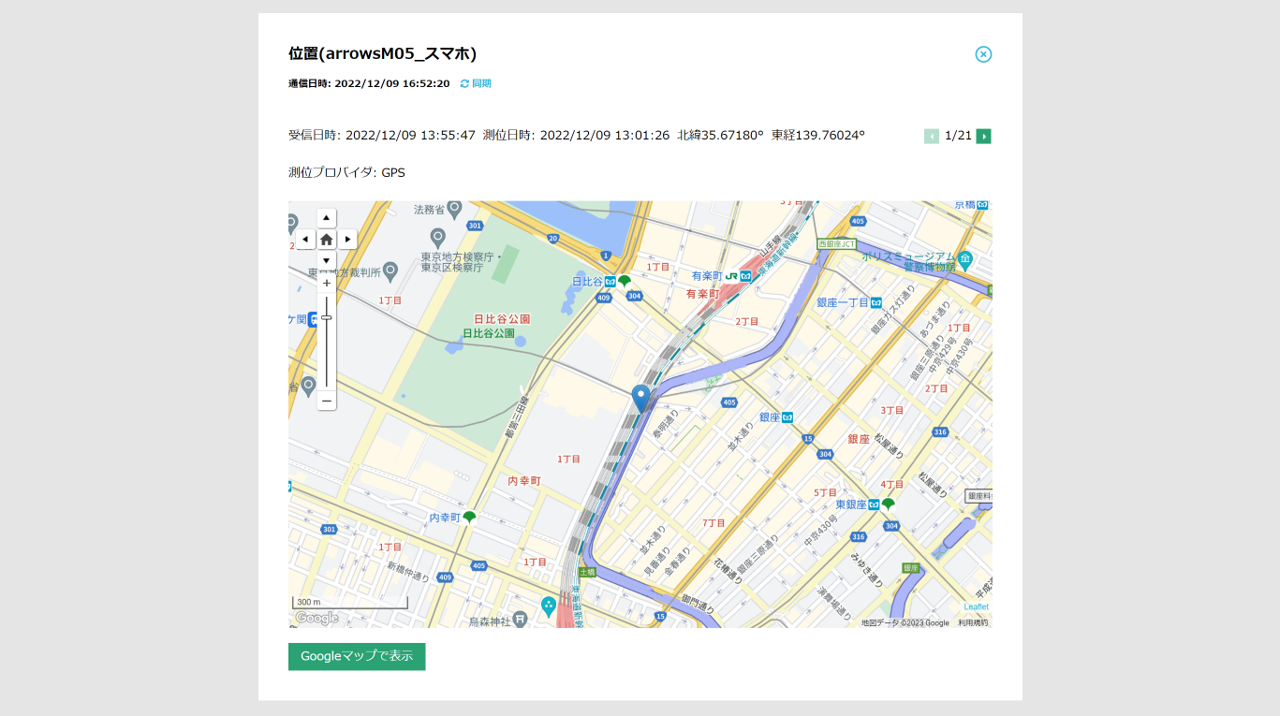Click the Leaflet attribution link
1280x716 pixels.
(x=976, y=607)
